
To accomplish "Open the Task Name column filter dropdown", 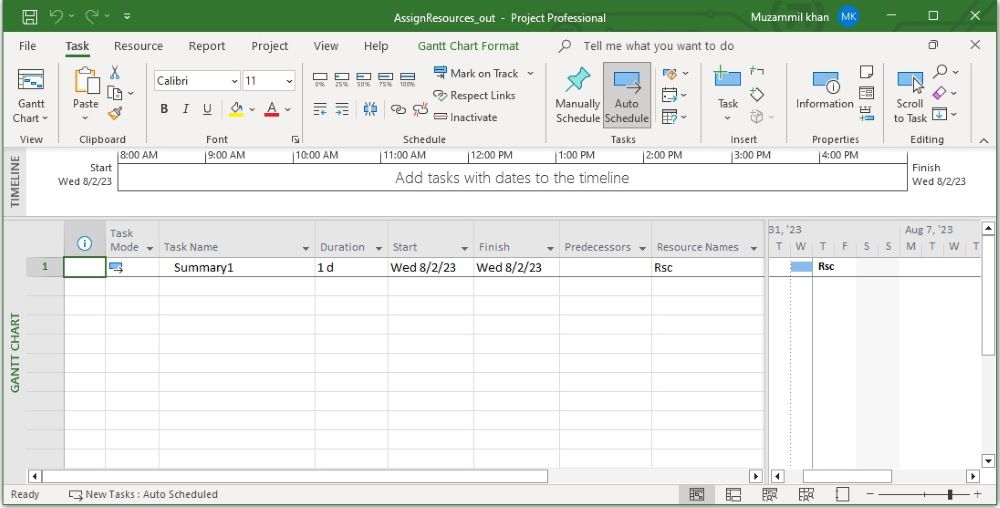I will [306, 248].
